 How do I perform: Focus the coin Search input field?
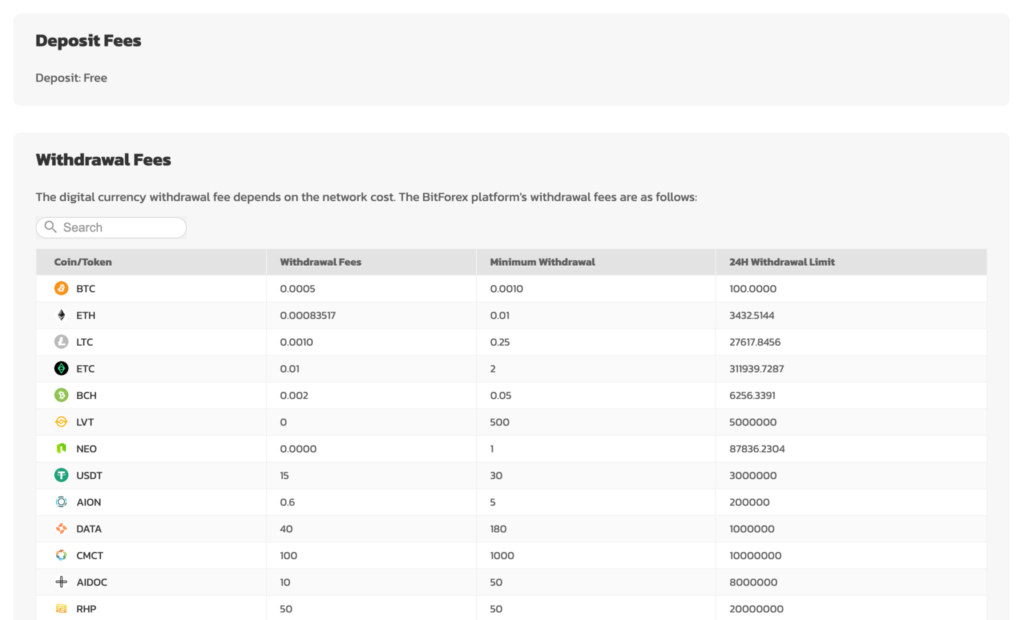click(120, 228)
